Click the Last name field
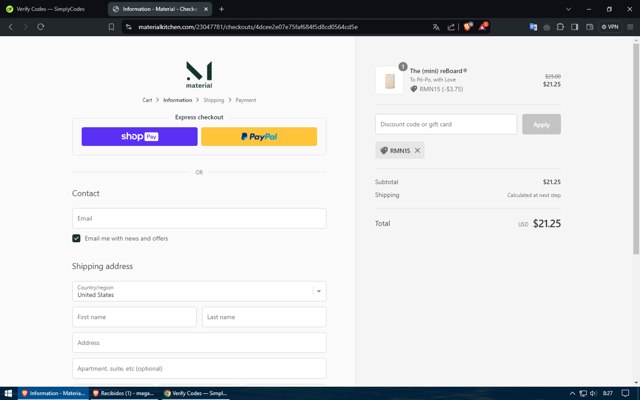640x400 pixels. pyautogui.click(x=264, y=317)
